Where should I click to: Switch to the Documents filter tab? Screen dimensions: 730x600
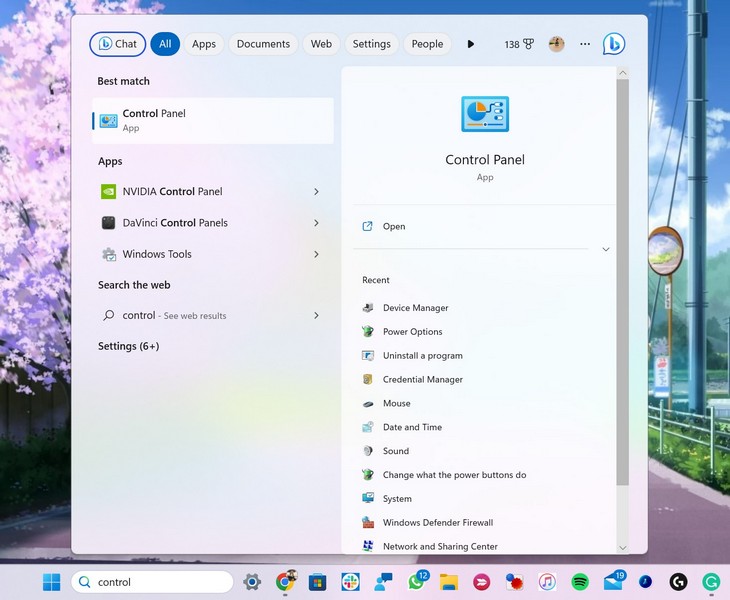pyautogui.click(x=263, y=44)
